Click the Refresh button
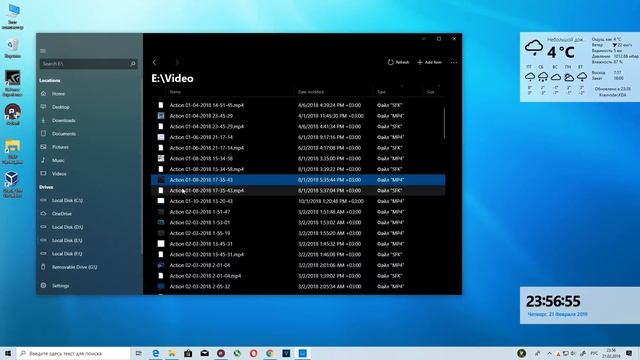Screen dimensions: 640x360 (x=398, y=62)
